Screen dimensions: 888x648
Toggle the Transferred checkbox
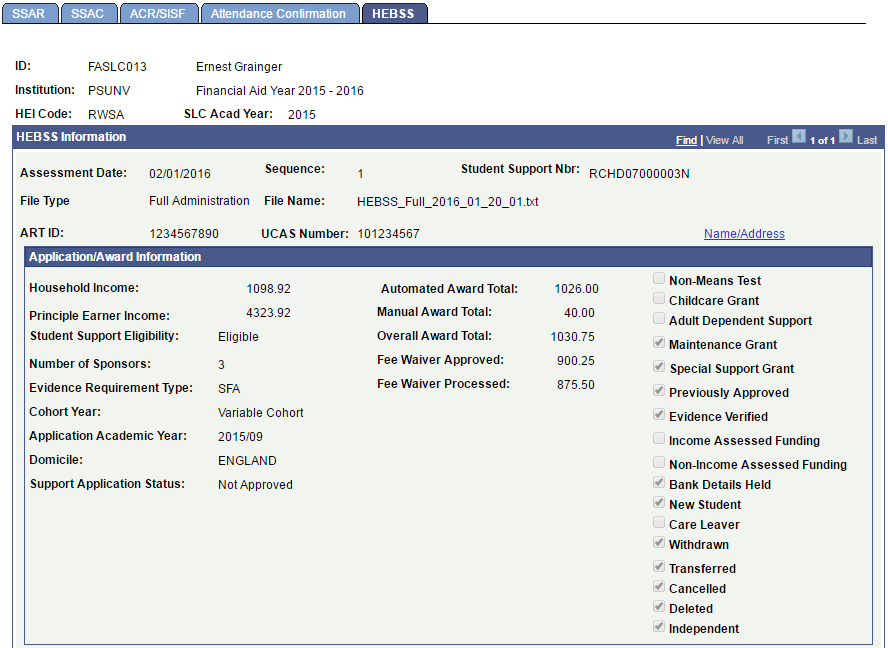click(x=659, y=566)
